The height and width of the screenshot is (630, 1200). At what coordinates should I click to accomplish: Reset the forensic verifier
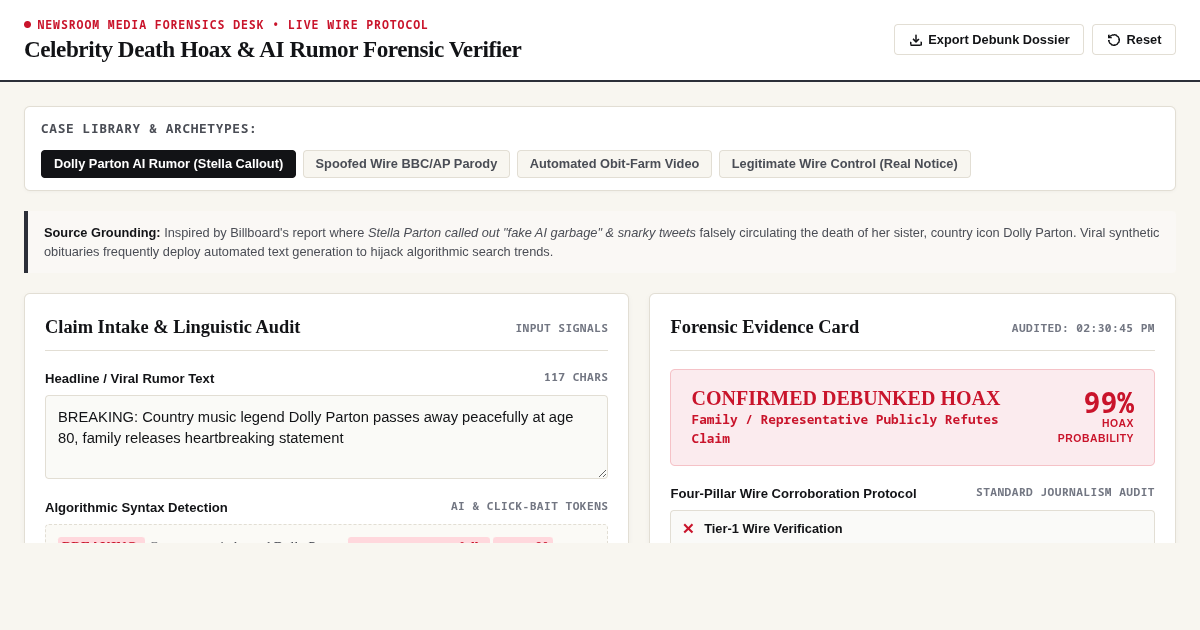coord(1134,40)
